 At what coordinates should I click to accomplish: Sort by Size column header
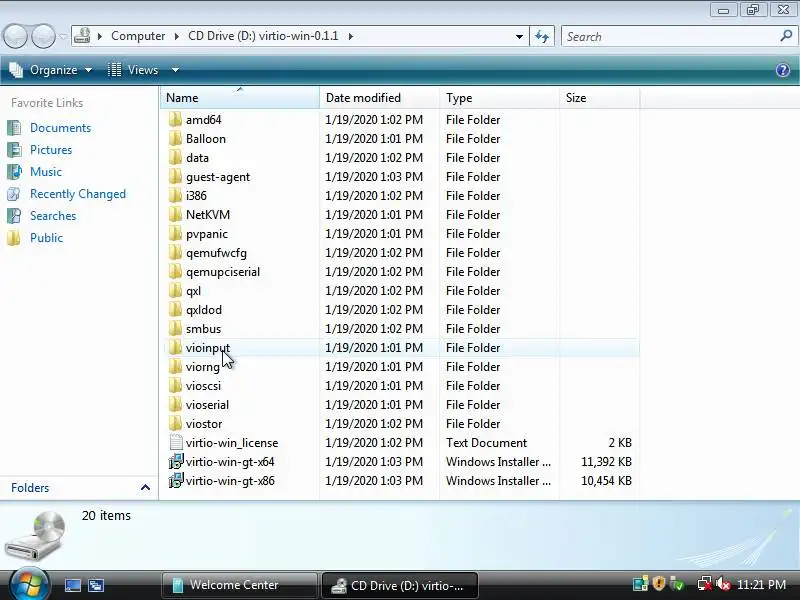tap(599, 97)
